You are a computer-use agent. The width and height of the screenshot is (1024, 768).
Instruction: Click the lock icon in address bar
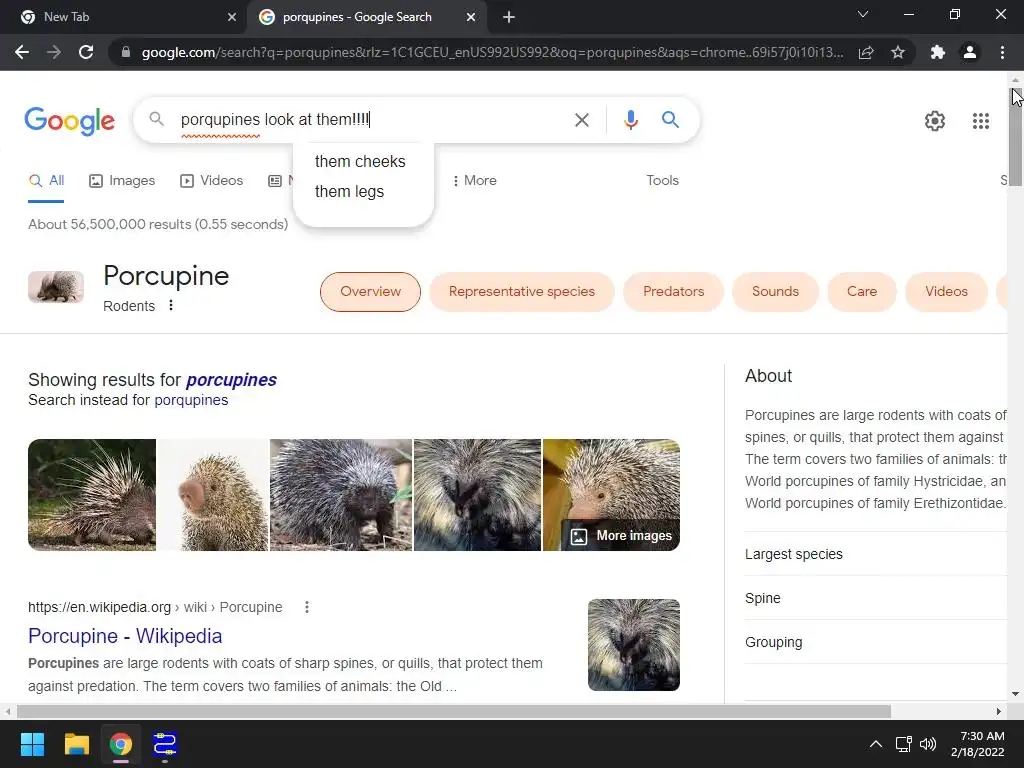click(126, 52)
